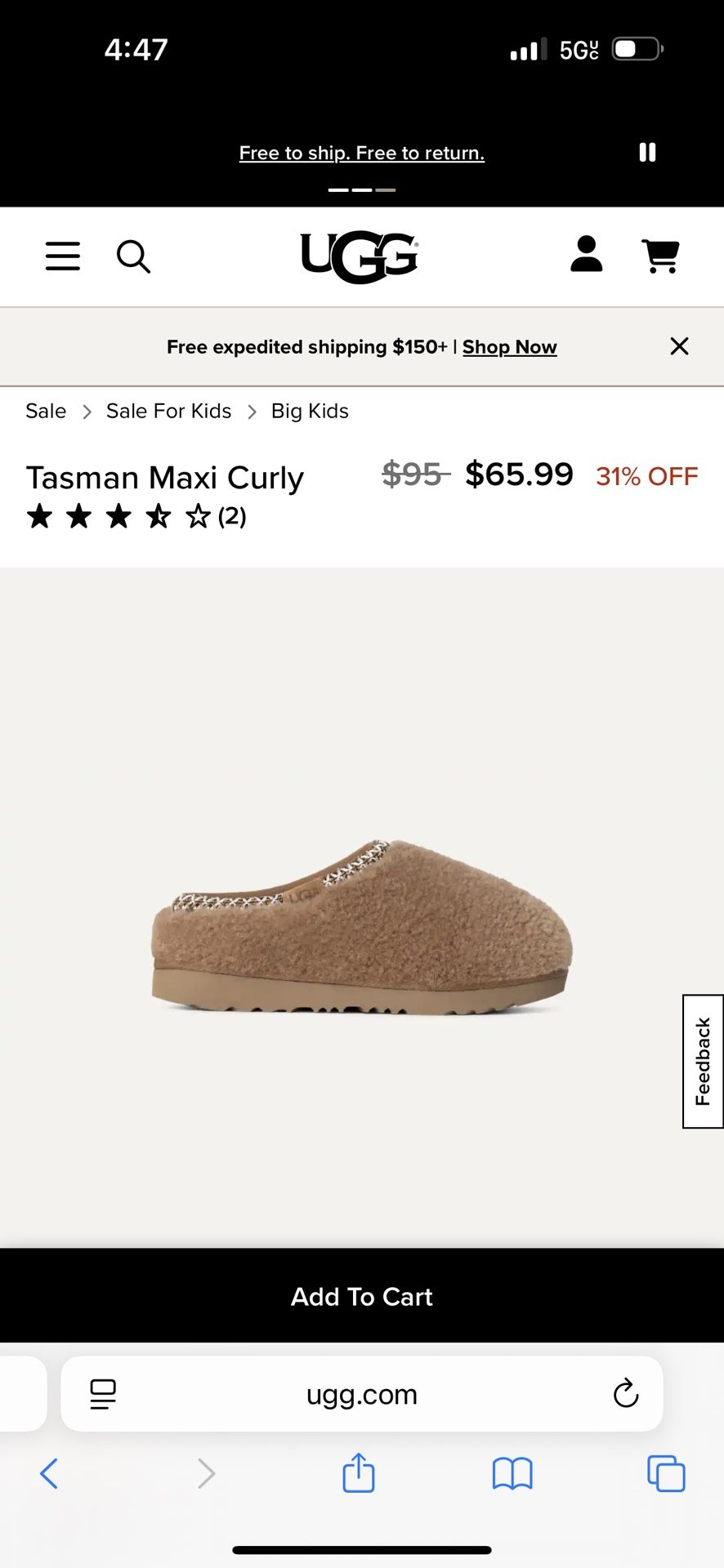Reload the page in Safari
The height and width of the screenshot is (1568, 724).
[x=626, y=1394]
